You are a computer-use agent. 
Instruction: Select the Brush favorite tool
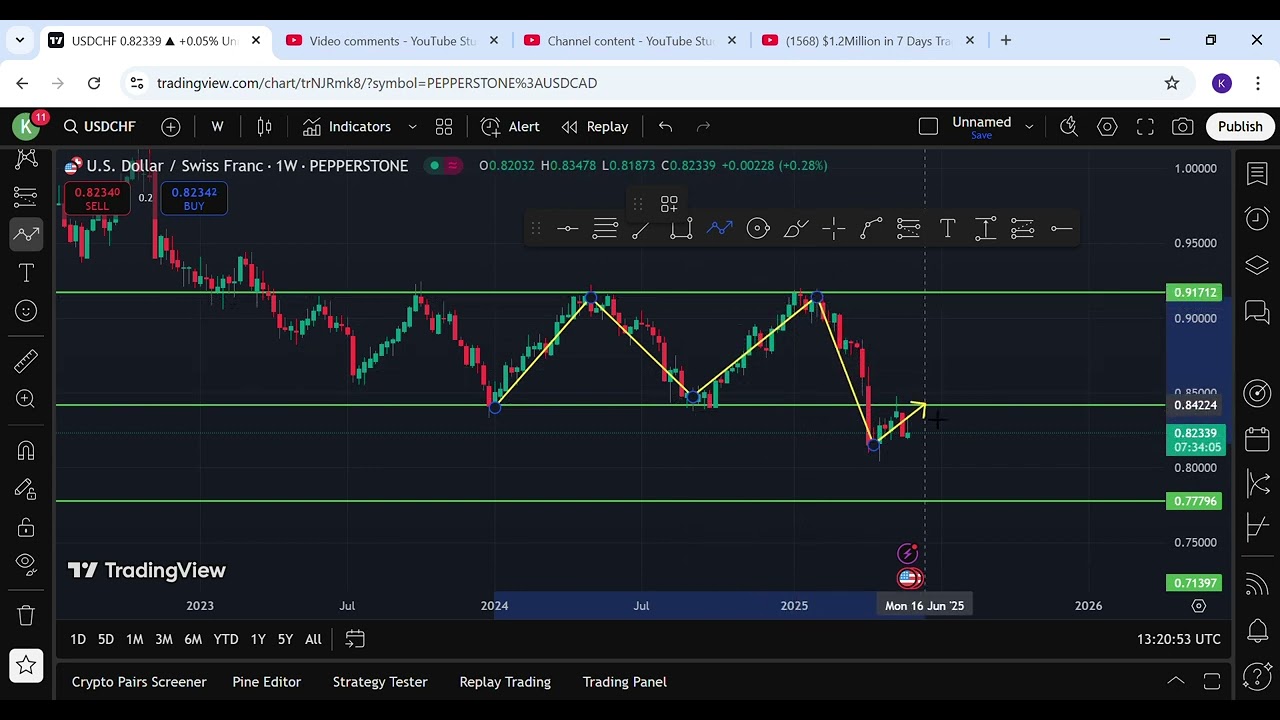coord(796,229)
